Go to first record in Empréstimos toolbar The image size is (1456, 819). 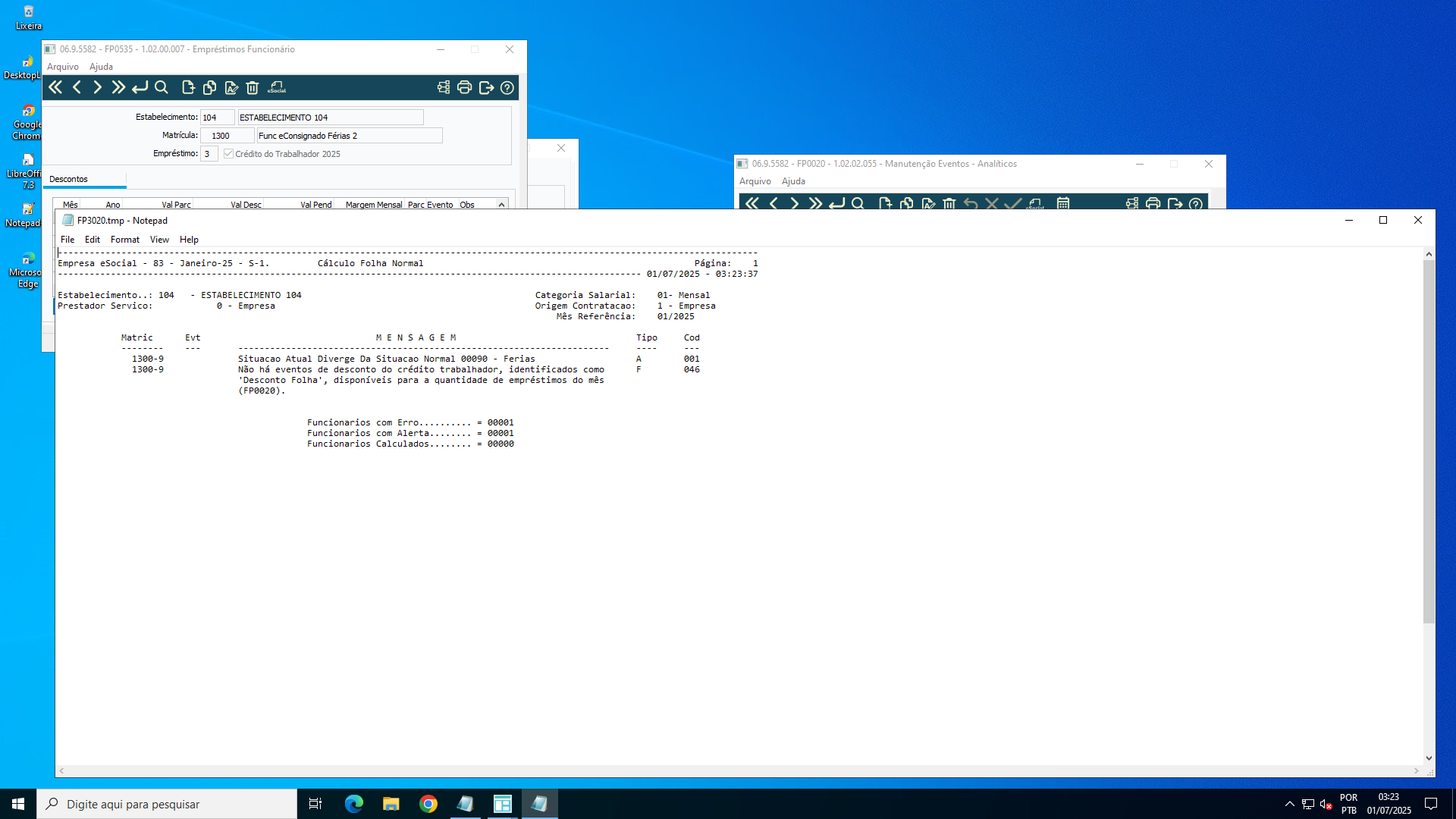pos(55,88)
